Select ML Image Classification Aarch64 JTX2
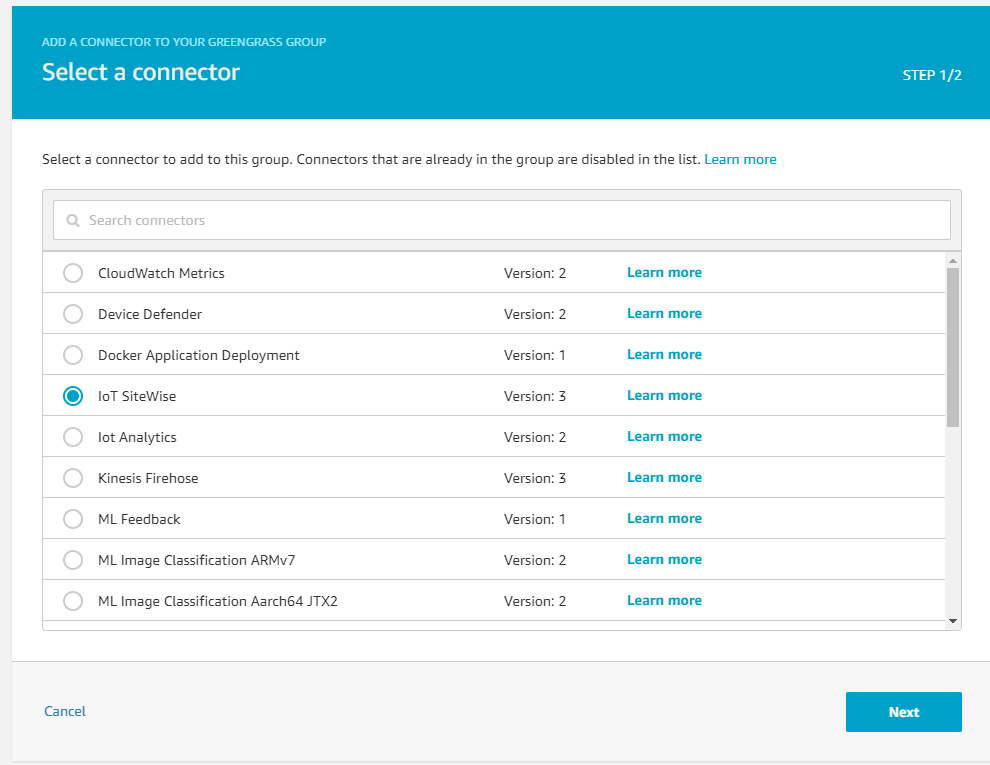 coord(73,601)
